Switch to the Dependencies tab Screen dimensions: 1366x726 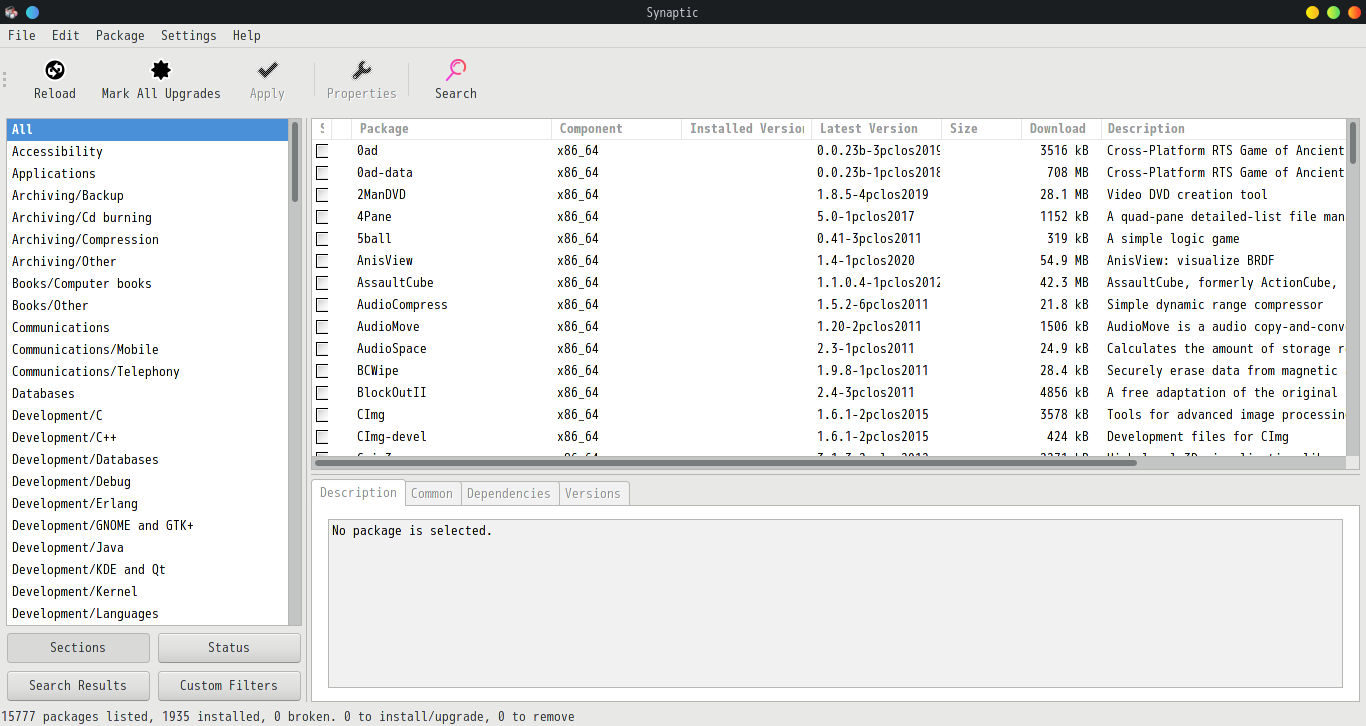pyautogui.click(x=509, y=493)
